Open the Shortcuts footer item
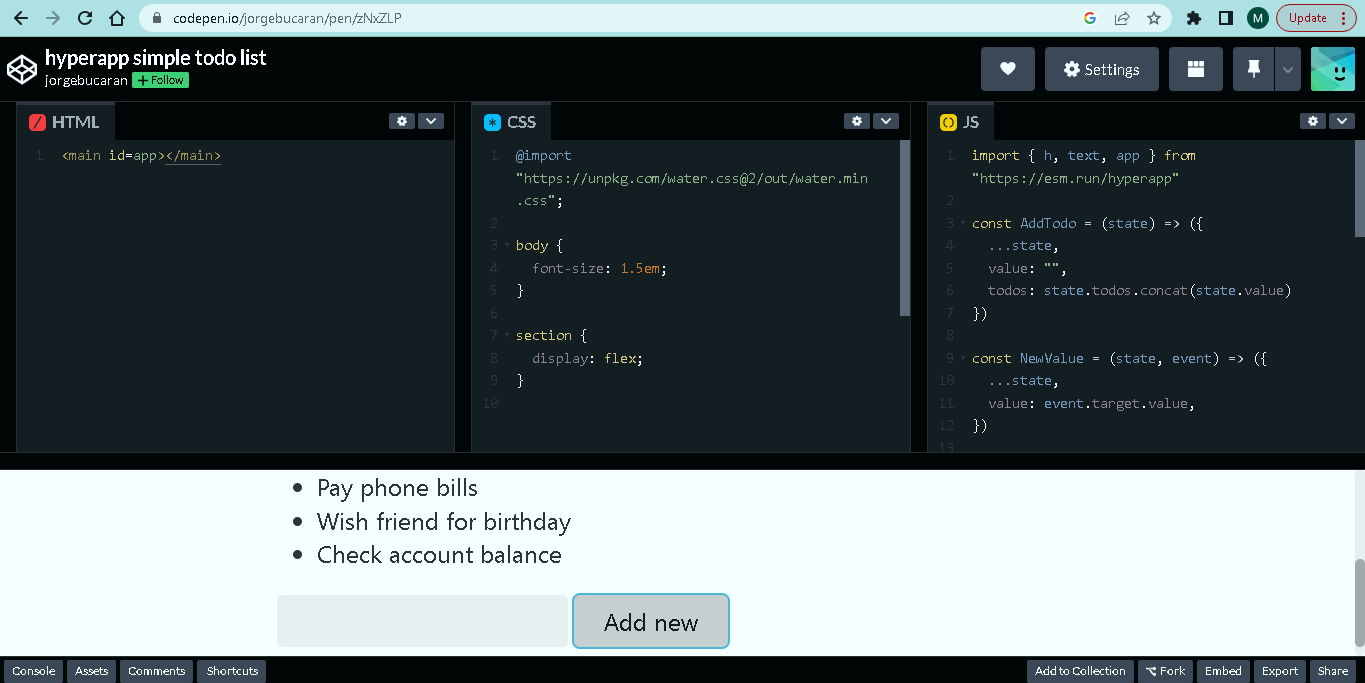Screen dimensions: 1365x683 (232, 671)
